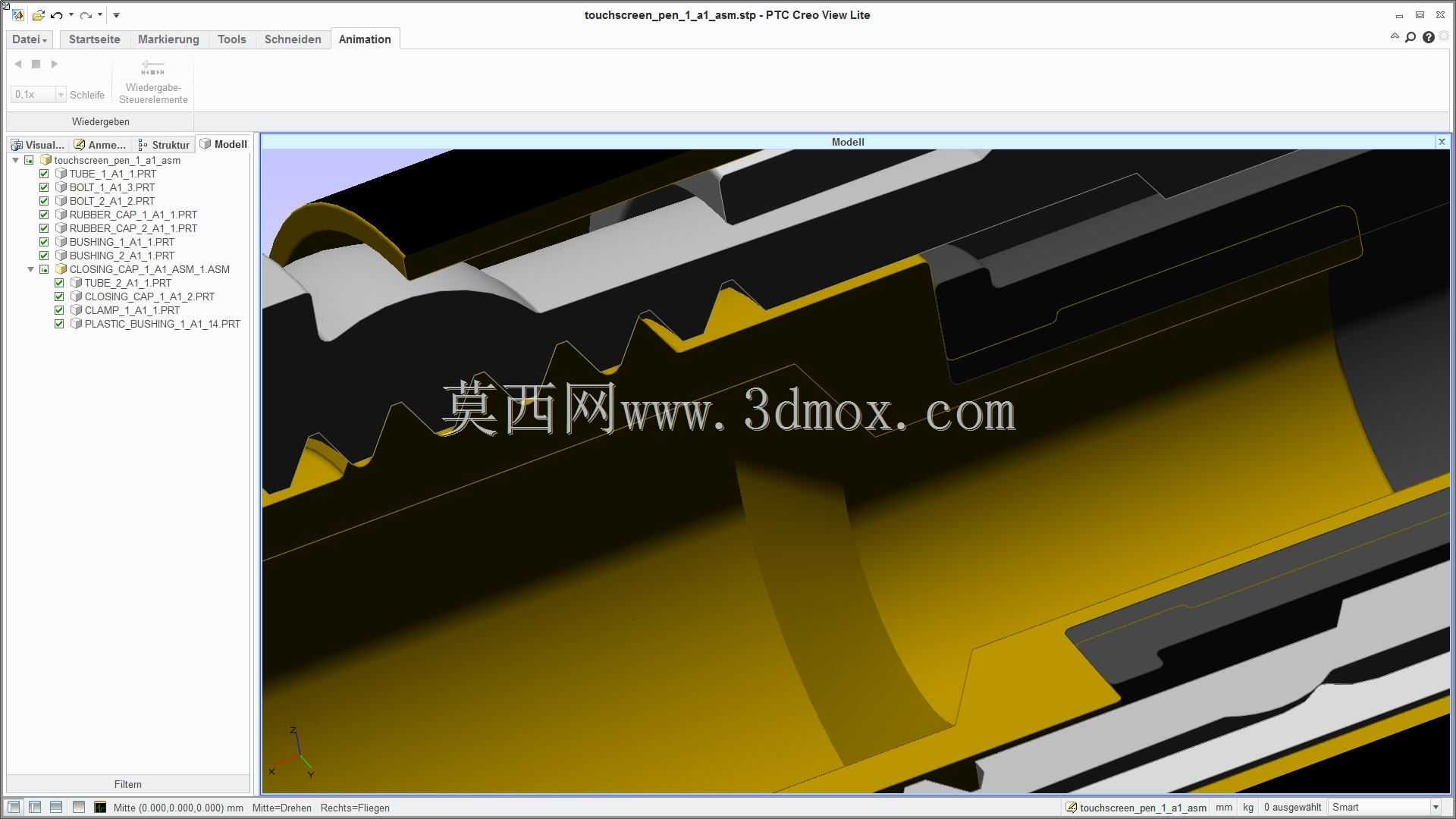Viewport: 1456px width, 819px height.
Task: Click the search magnifier icon
Action: [1410, 37]
